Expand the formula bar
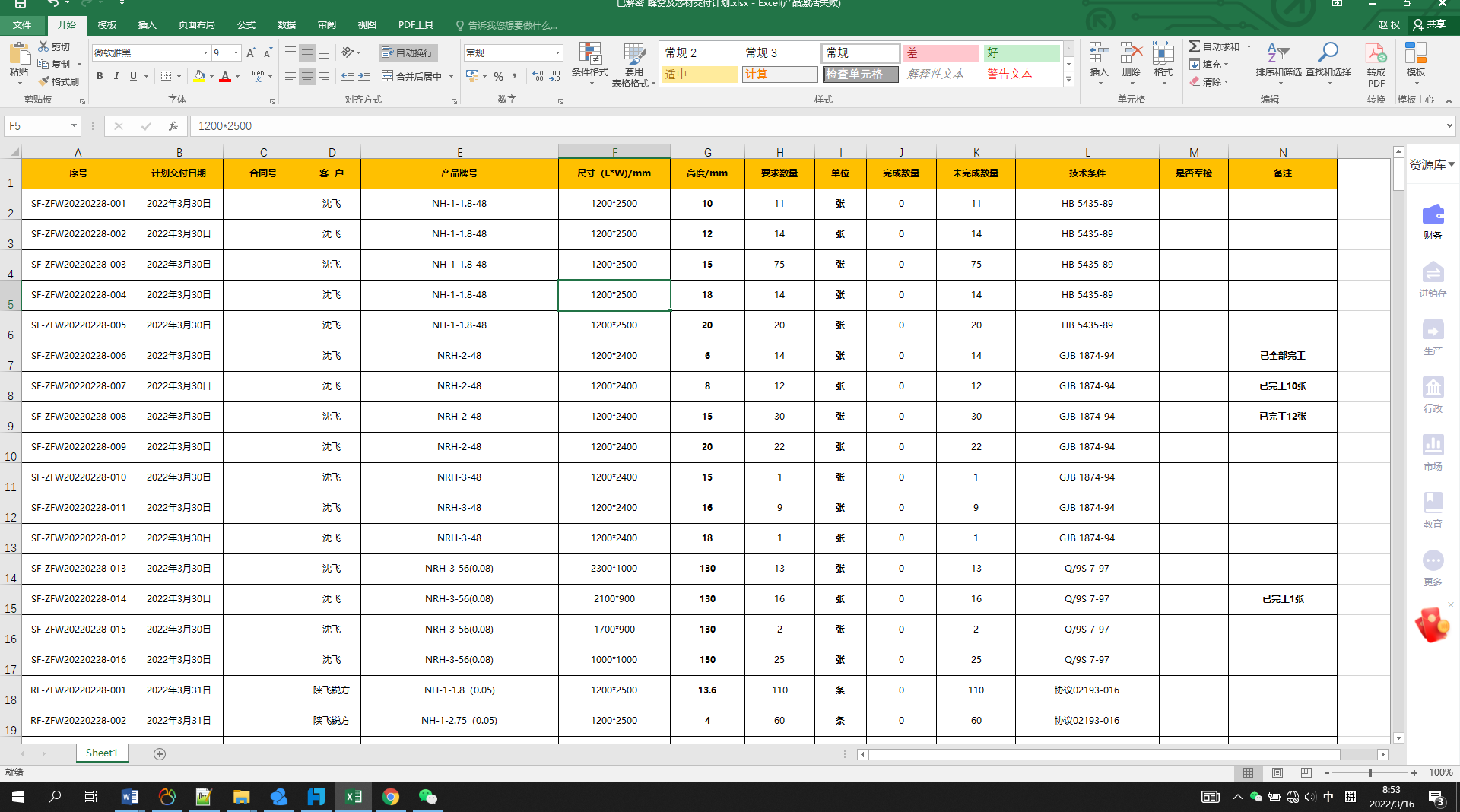The image size is (1460, 812). point(1449,126)
